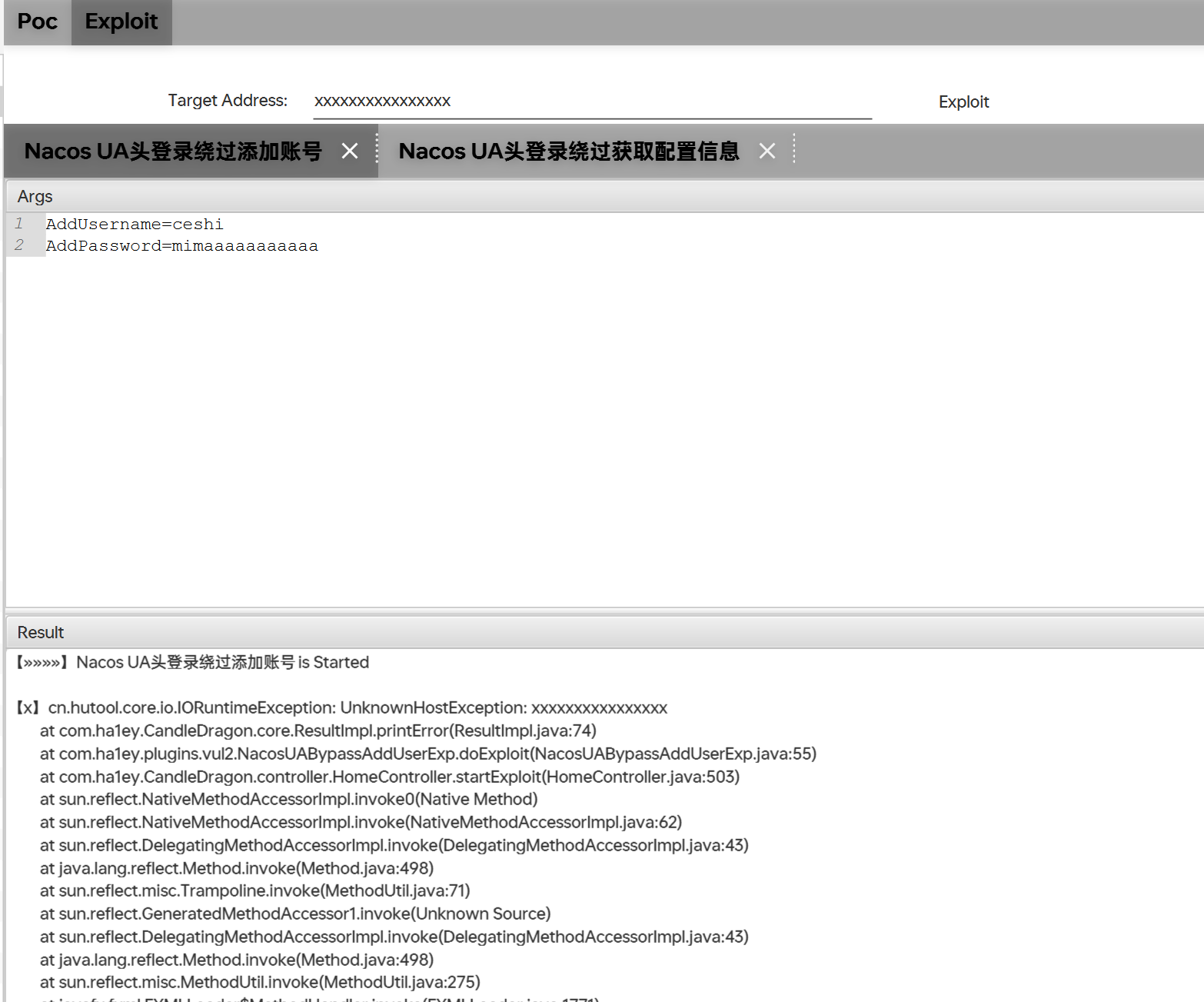1204x1002 pixels.
Task: Switch to the Poc tab
Action: [x=37, y=22]
